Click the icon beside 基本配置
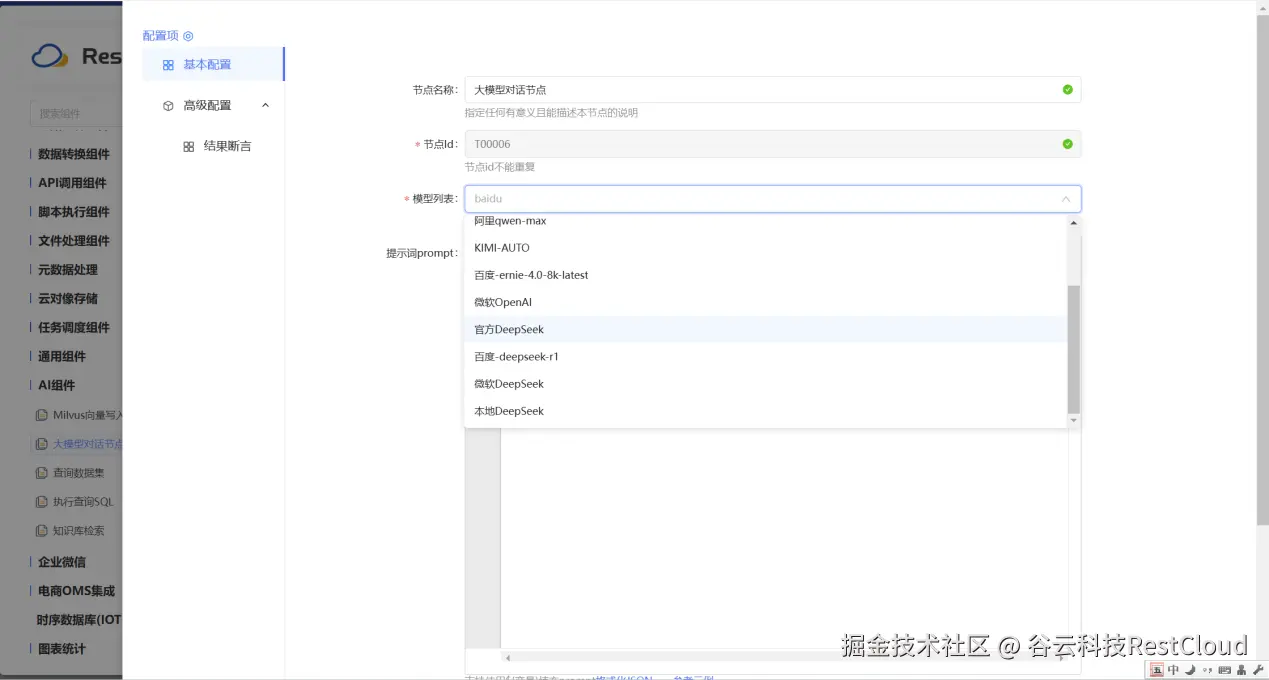This screenshot has height=680, width=1269. point(168,65)
